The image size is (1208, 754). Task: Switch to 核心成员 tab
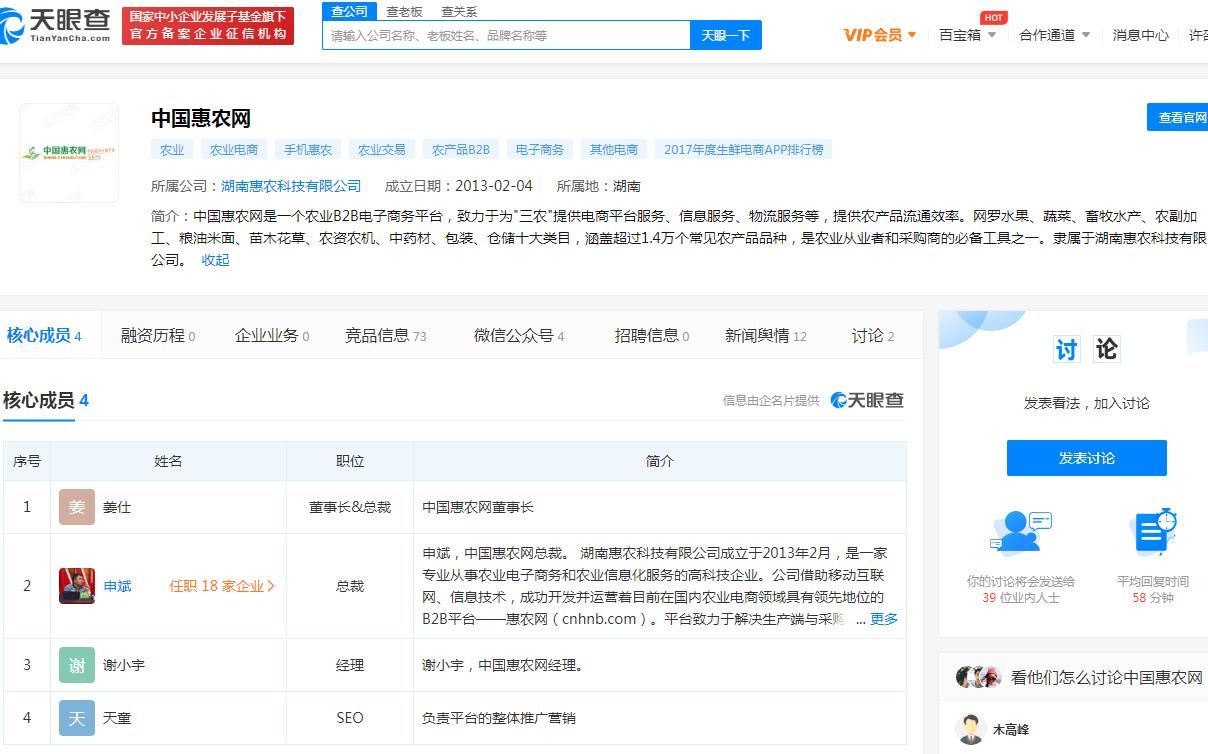(x=44, y=335)
